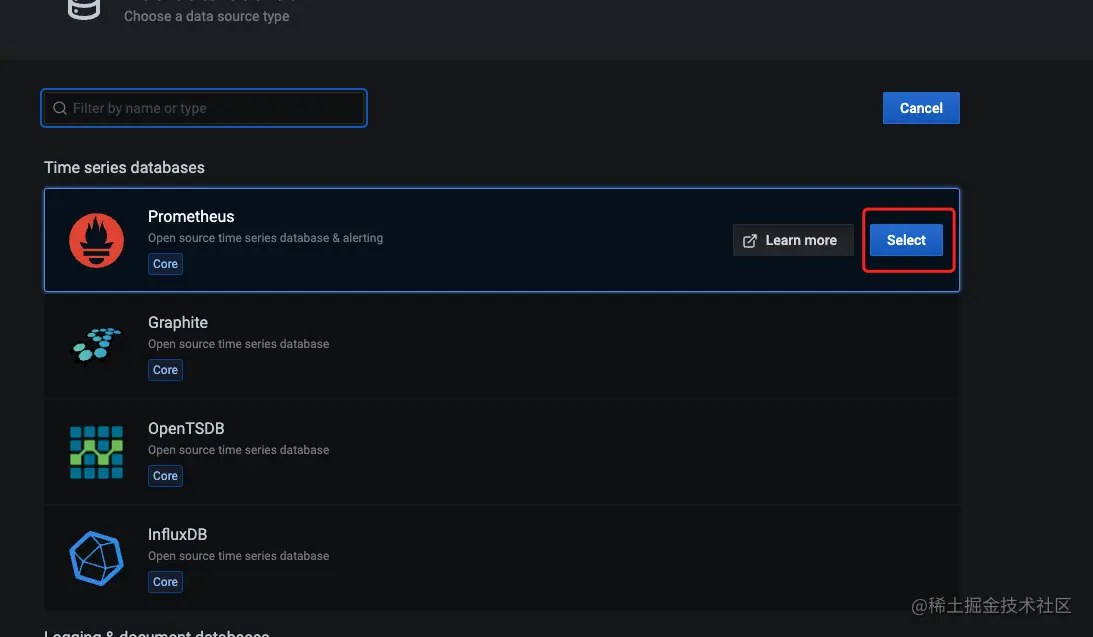
Task: Select the Prometheus data source
Action: (906, 240)
